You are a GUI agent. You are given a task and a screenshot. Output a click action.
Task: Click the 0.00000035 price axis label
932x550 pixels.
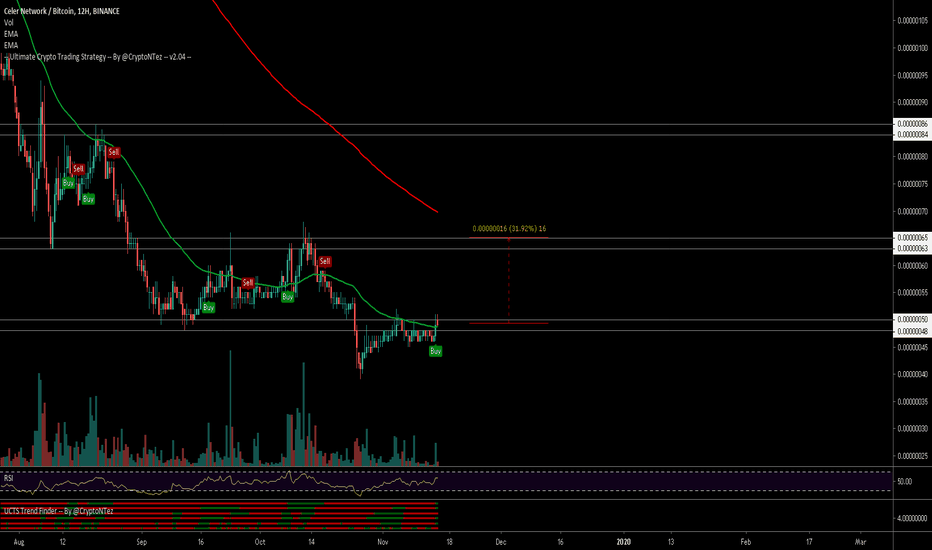point(912,402)
